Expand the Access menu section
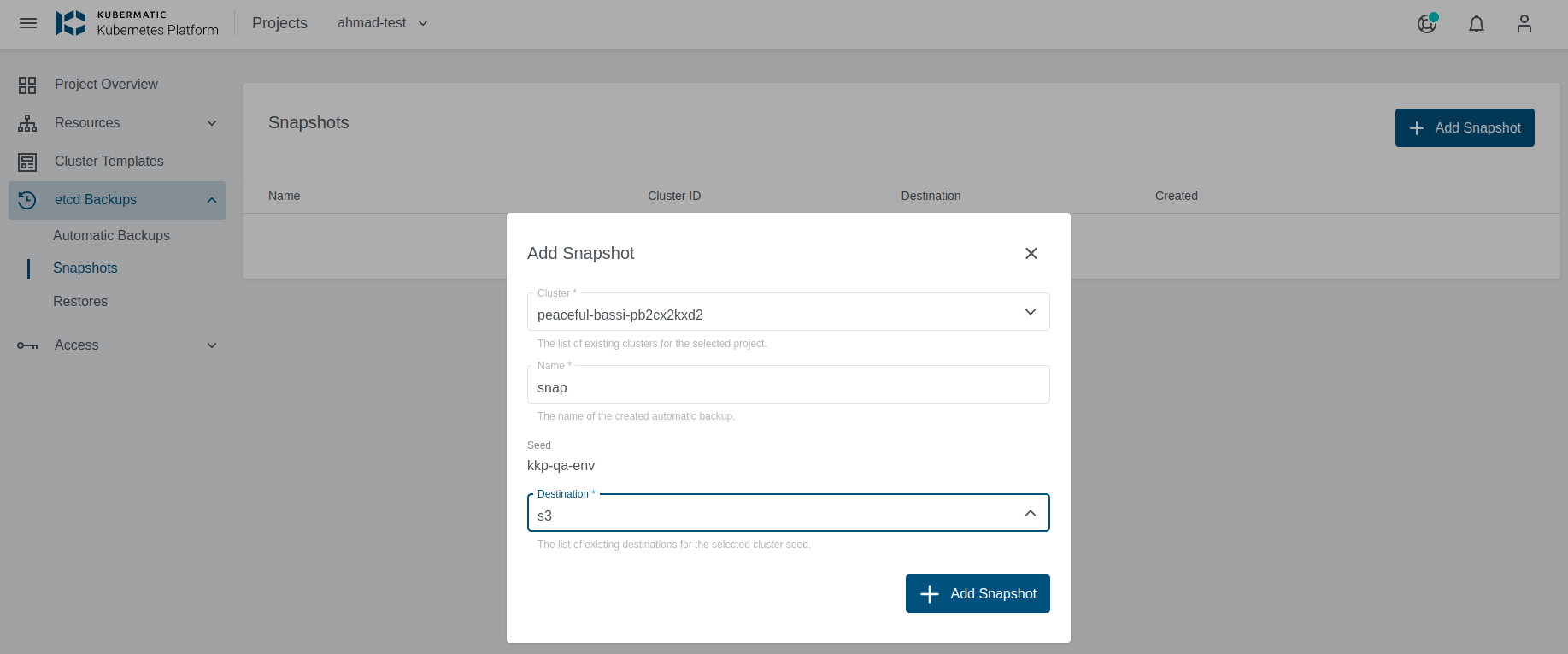1568x654 pixels. [211, 345]
